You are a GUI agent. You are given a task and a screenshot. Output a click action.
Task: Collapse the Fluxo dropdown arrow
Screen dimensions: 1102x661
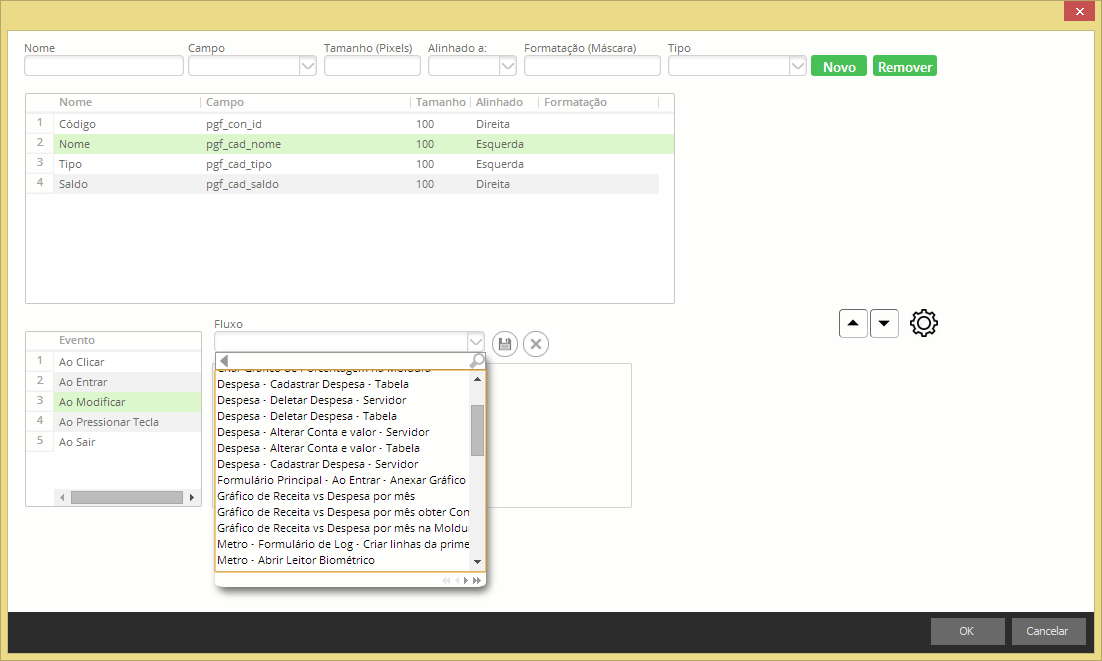(x=476, y=342)
